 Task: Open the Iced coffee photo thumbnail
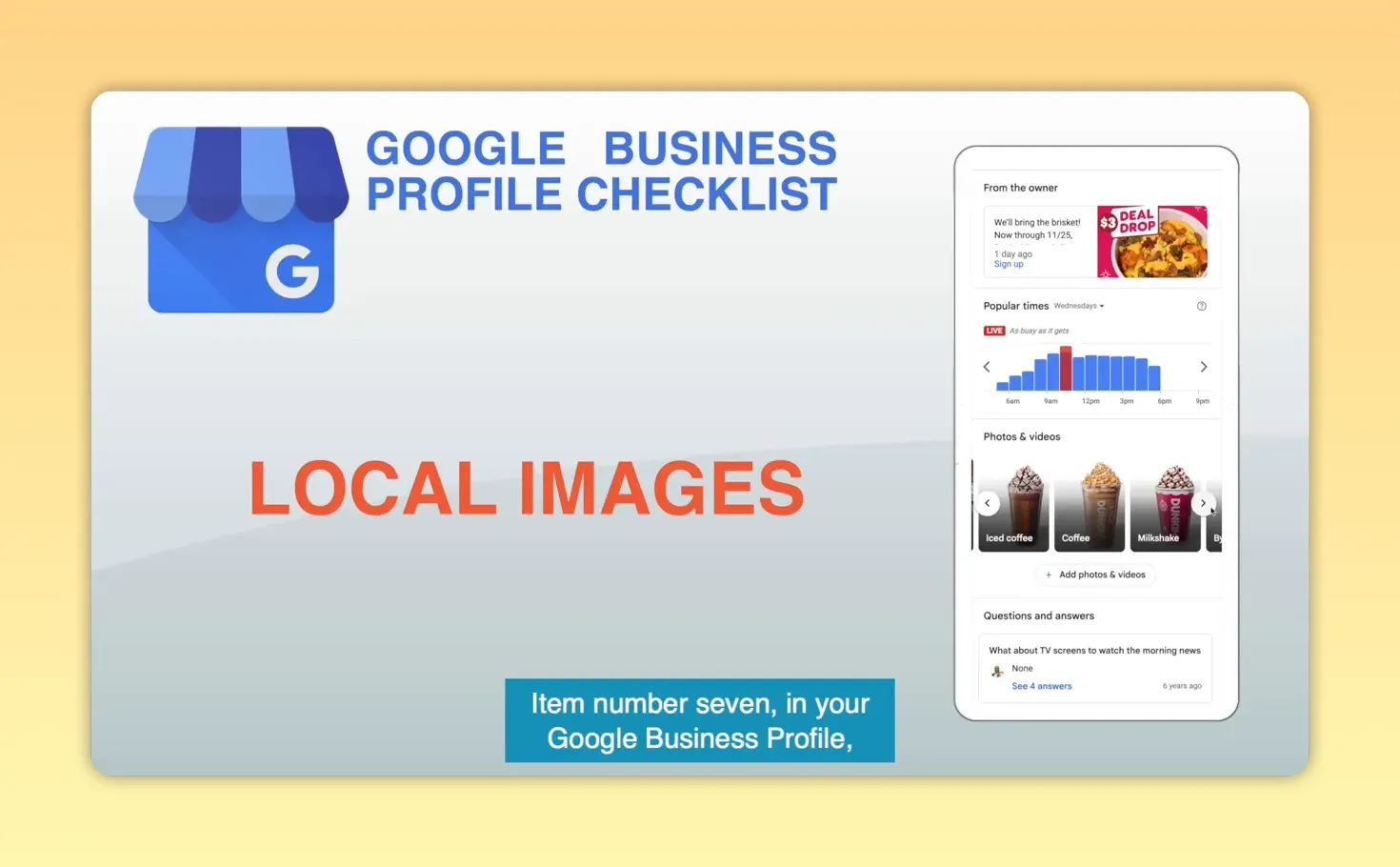tap(1012, 505)
